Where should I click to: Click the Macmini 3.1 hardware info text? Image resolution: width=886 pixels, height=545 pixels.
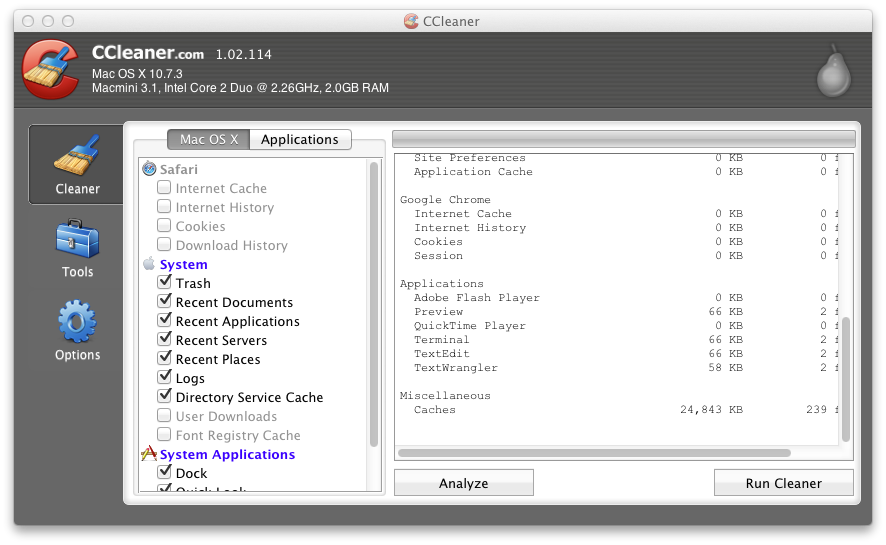[240, 88]
